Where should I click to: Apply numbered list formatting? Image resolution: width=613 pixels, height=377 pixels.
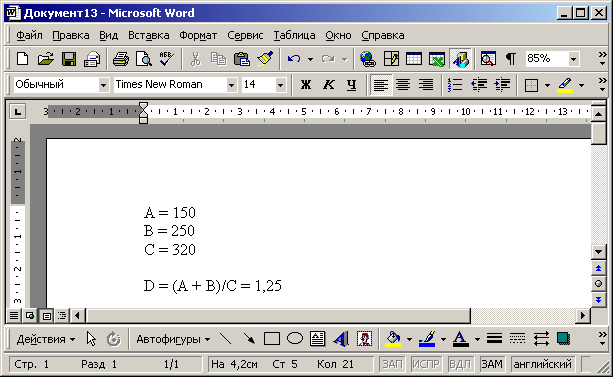(455, 84)
